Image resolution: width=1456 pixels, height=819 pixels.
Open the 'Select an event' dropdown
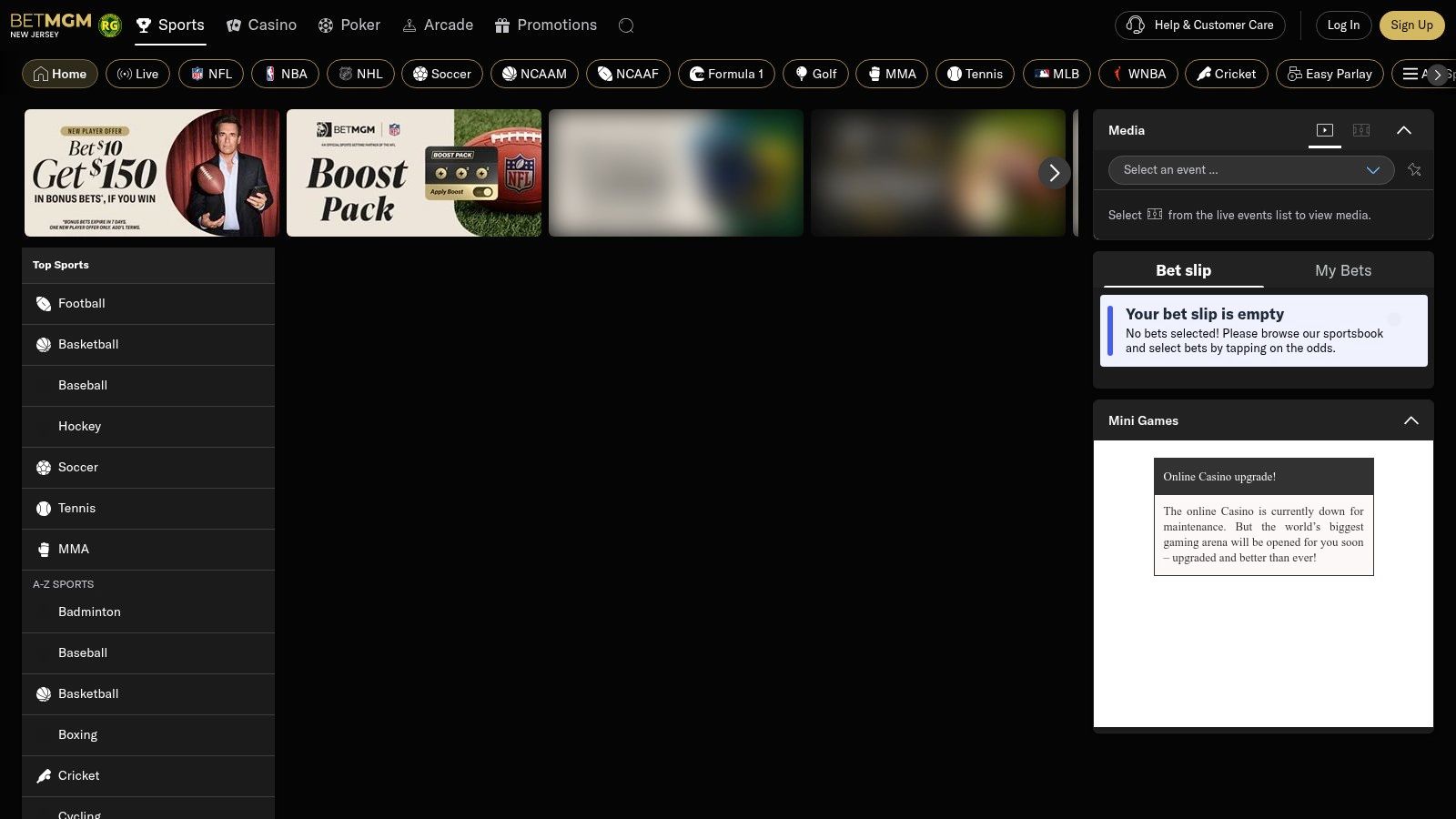tap(1250, 170)
